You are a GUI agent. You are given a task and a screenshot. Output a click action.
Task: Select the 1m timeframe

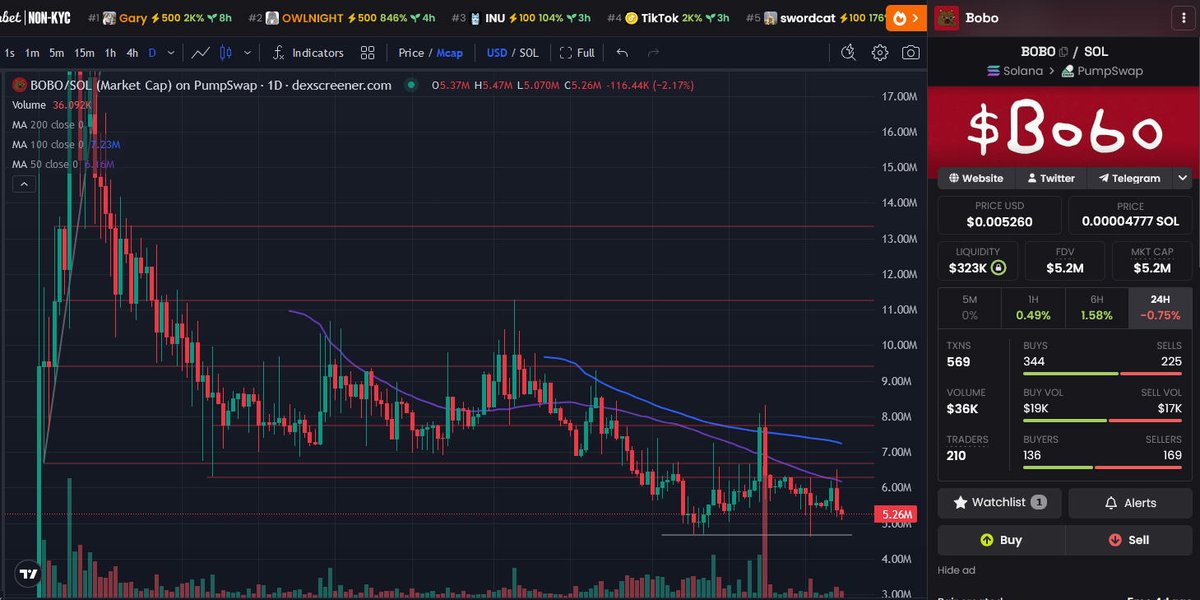click(33, 53)
